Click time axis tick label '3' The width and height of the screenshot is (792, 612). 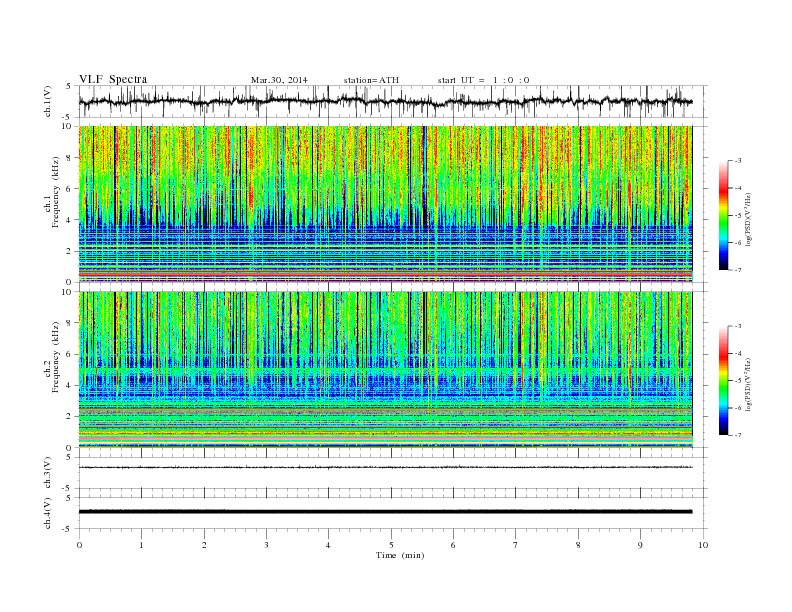266,545
